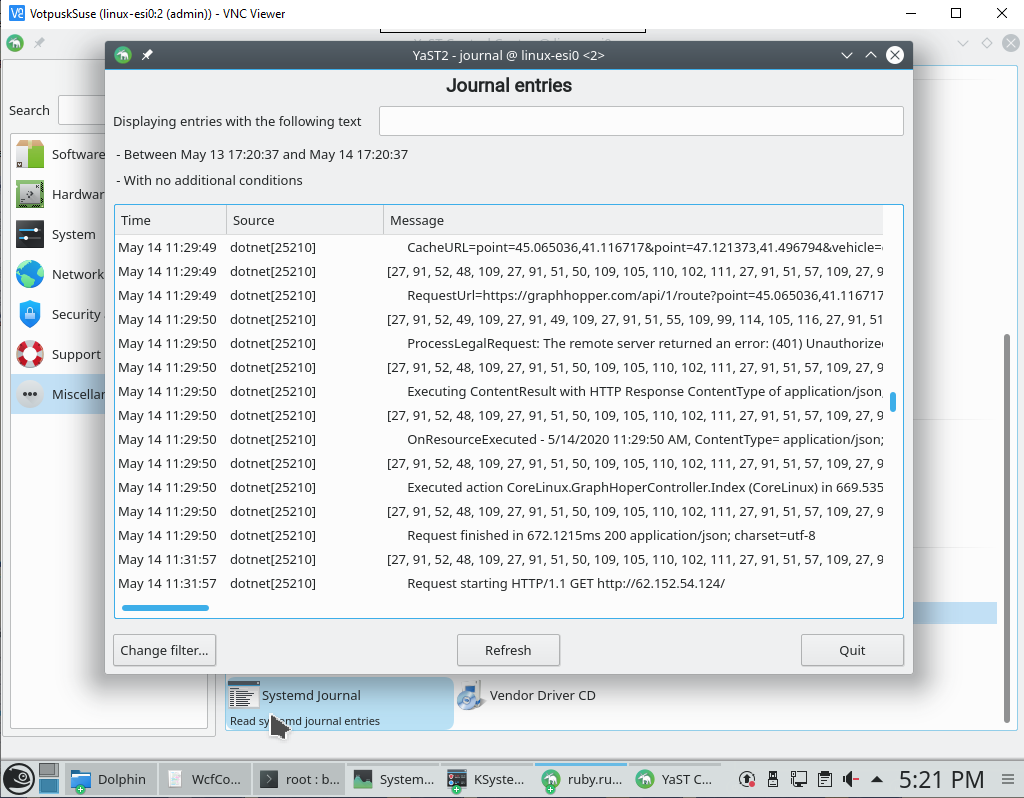Select the ProcessLegalRequest 401 Unauthorized entry
1024x798 pixels.
pyautogui.click(x=500, y=343)
